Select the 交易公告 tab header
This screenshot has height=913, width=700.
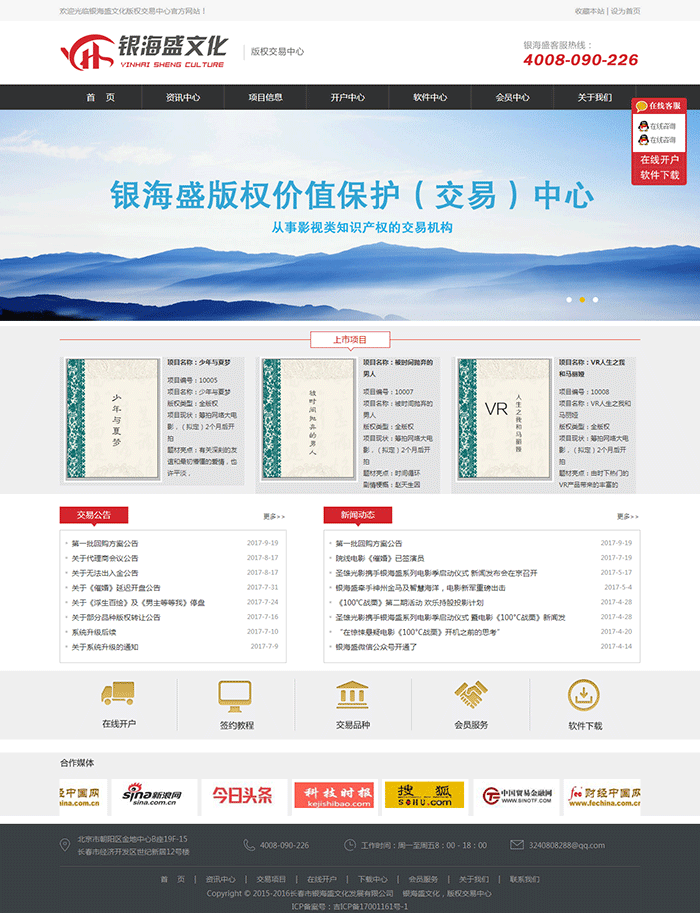tap(94, 515)
